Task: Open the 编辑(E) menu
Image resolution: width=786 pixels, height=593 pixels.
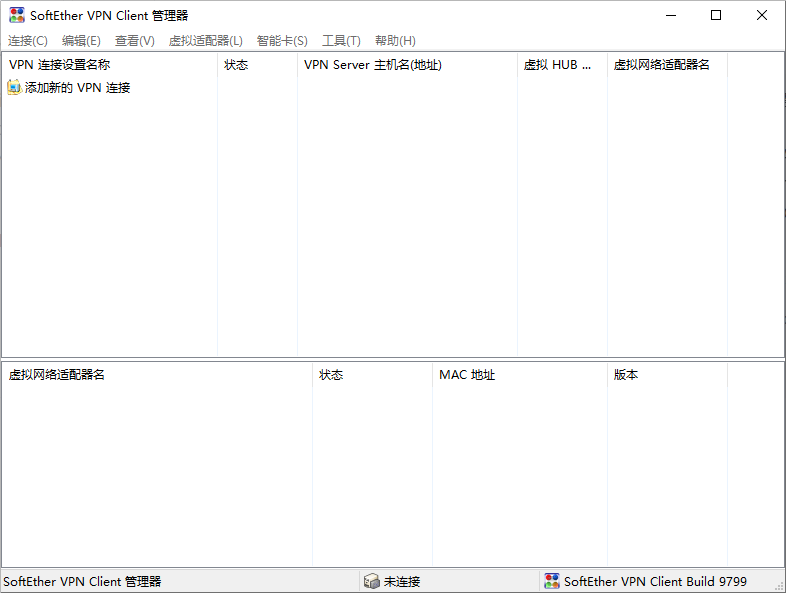Action: (x=81, y=41)
